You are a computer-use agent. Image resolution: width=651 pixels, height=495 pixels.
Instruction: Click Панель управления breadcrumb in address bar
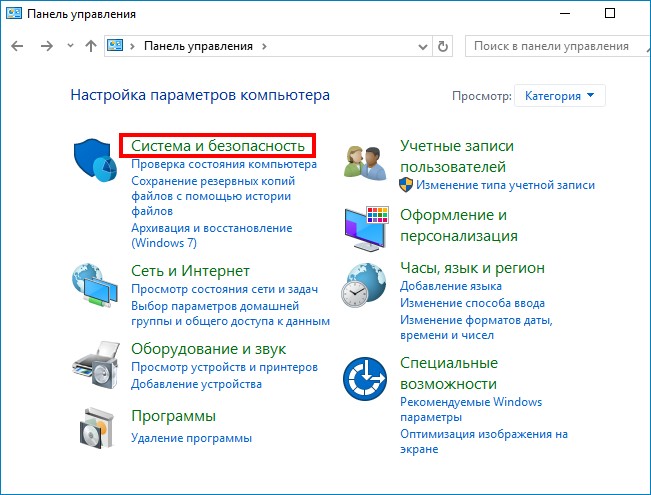click(x=200, y=46)
